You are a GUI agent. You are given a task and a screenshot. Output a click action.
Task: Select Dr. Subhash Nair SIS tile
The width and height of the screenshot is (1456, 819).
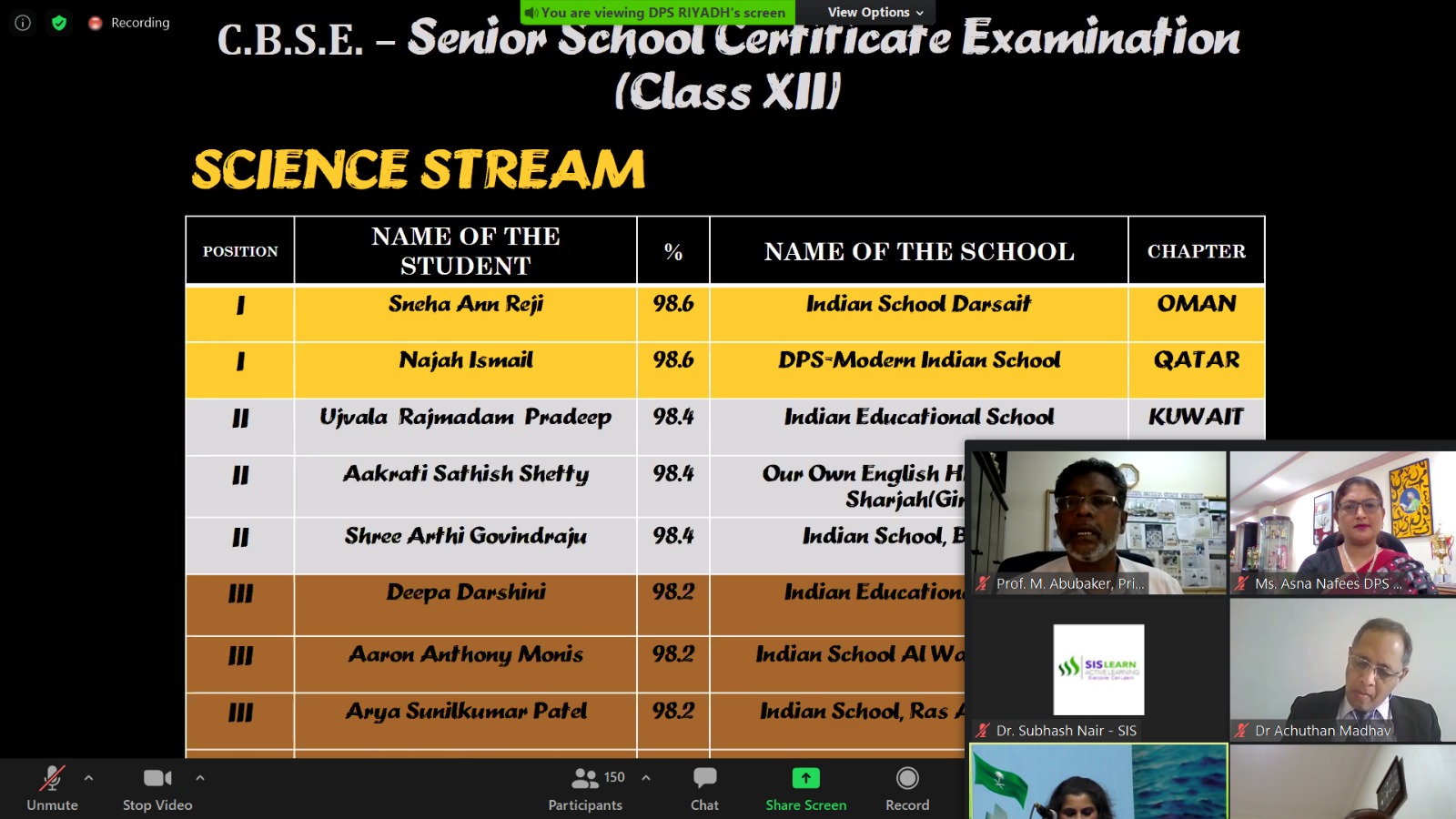[x=1098, y=670]
